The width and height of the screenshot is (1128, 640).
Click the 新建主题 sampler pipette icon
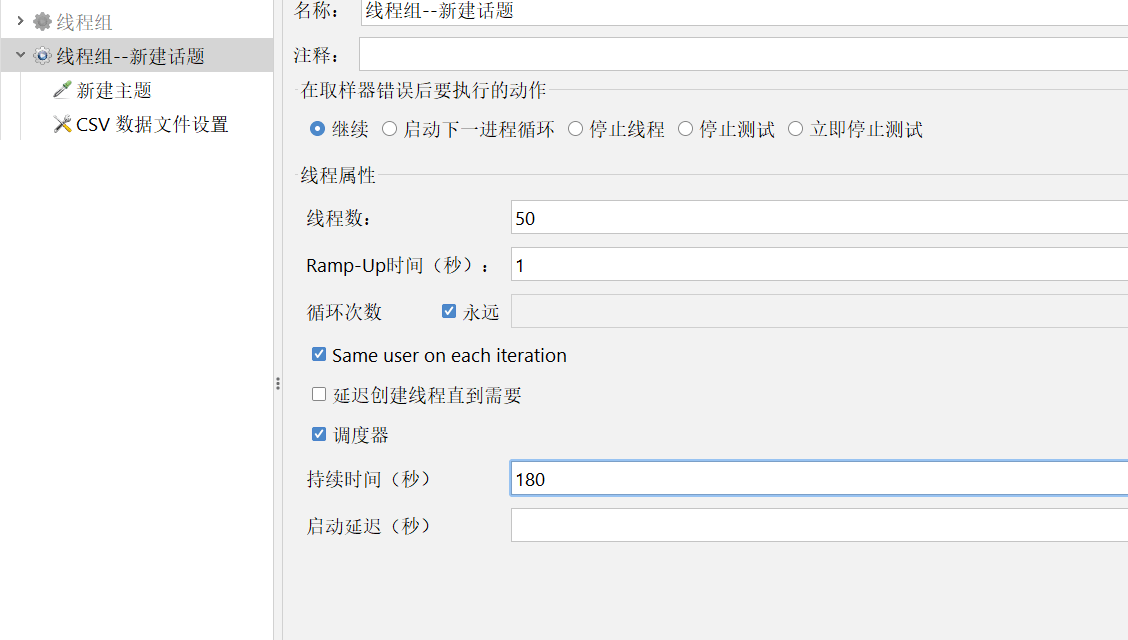pos(62,90)
